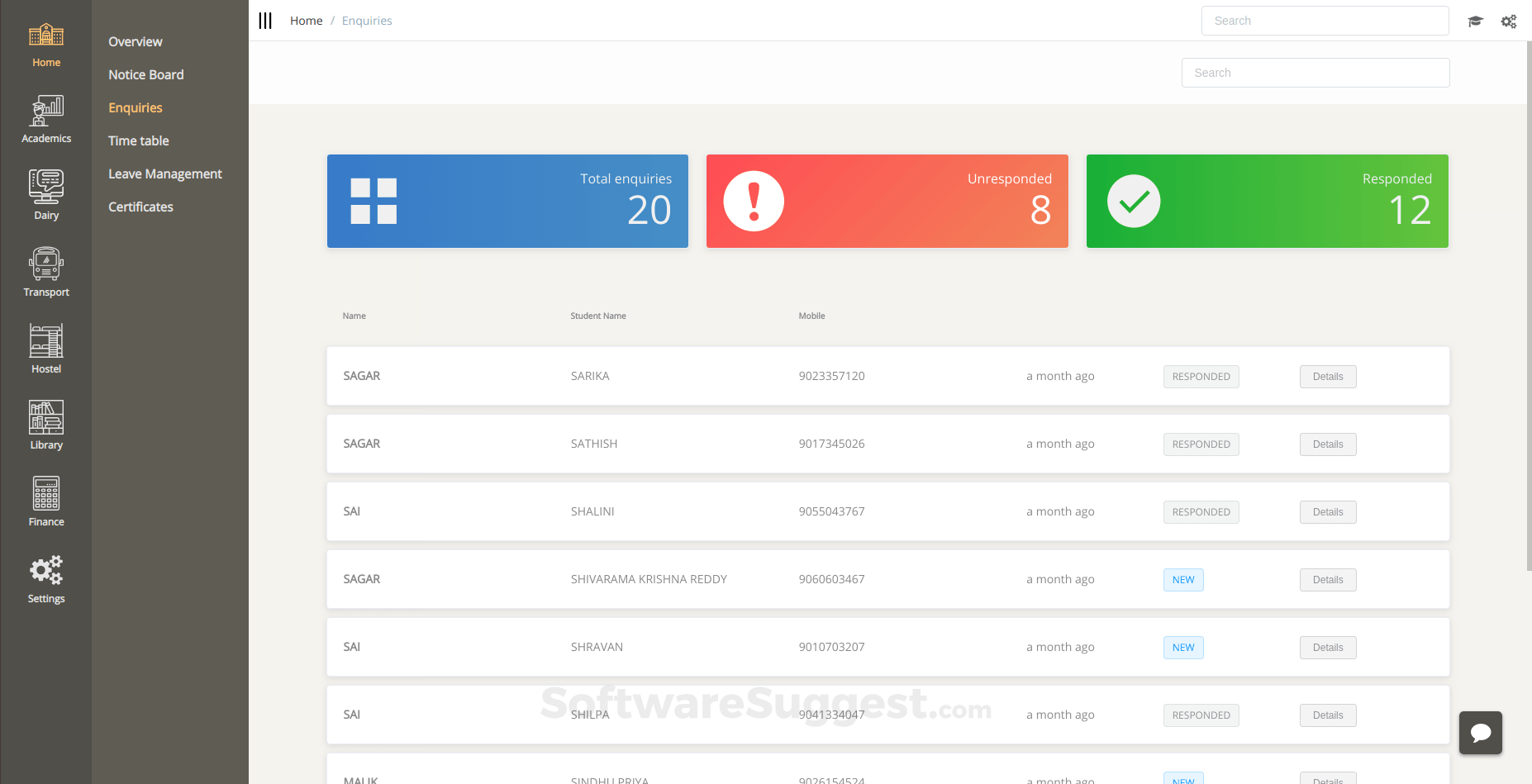Open Leave Management menu item
The image size is (1532, 784).
click(x=165, y=174)
